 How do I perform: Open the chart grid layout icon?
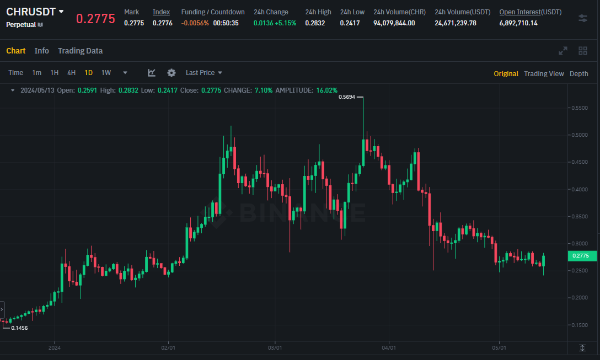tap(582, 51)
